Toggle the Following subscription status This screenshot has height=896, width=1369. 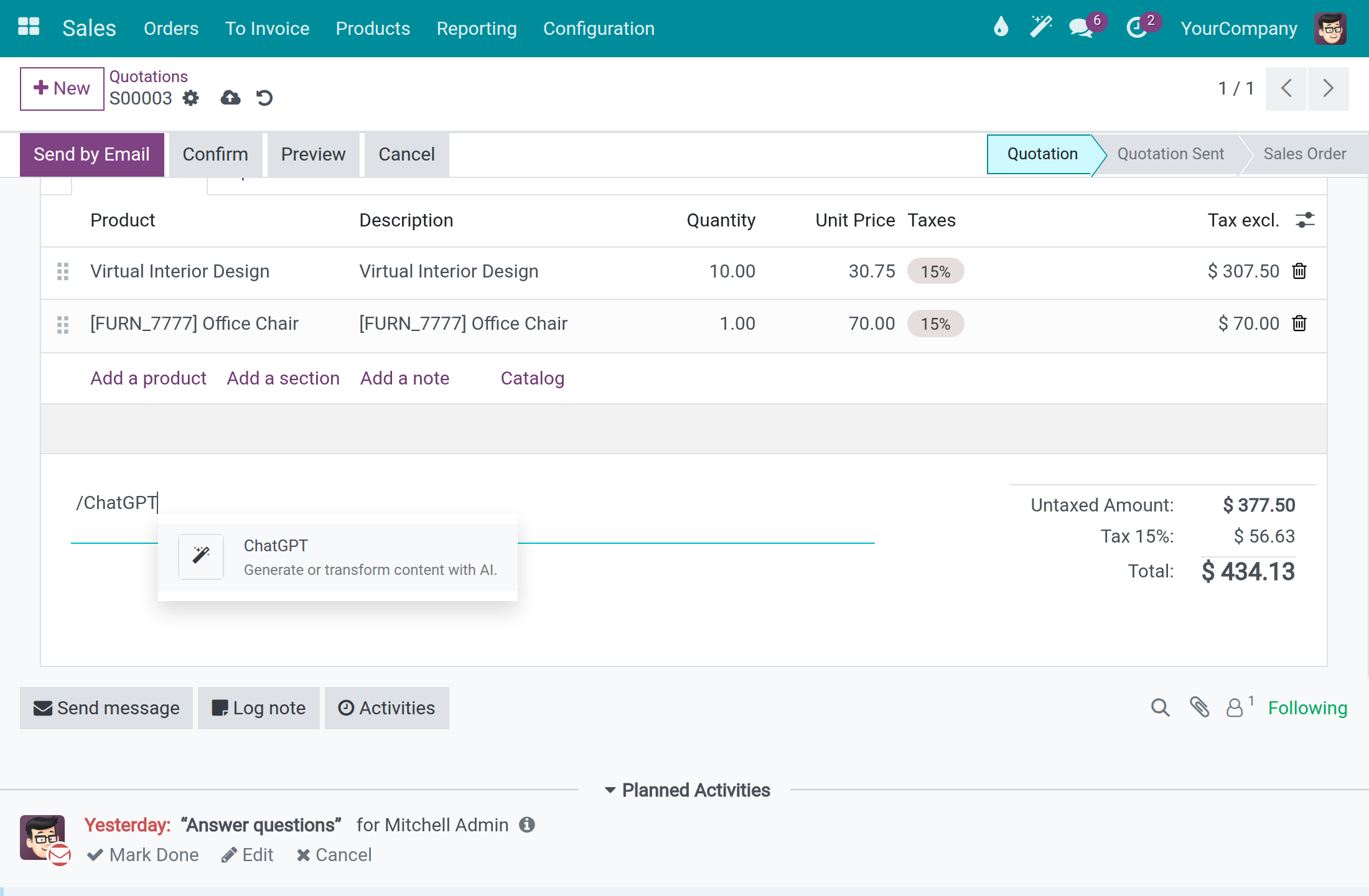[1307, 708]
